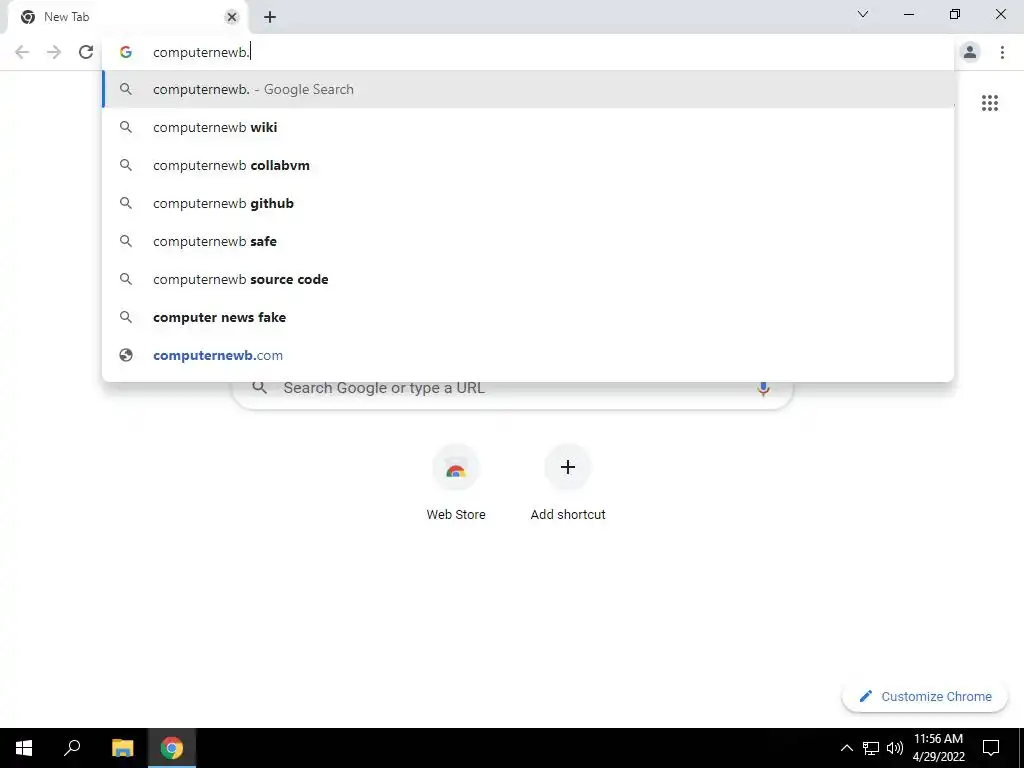This screenshot has width=1024, height=768.
Task: Open the Windows Start menu
Action: [24, 748]
